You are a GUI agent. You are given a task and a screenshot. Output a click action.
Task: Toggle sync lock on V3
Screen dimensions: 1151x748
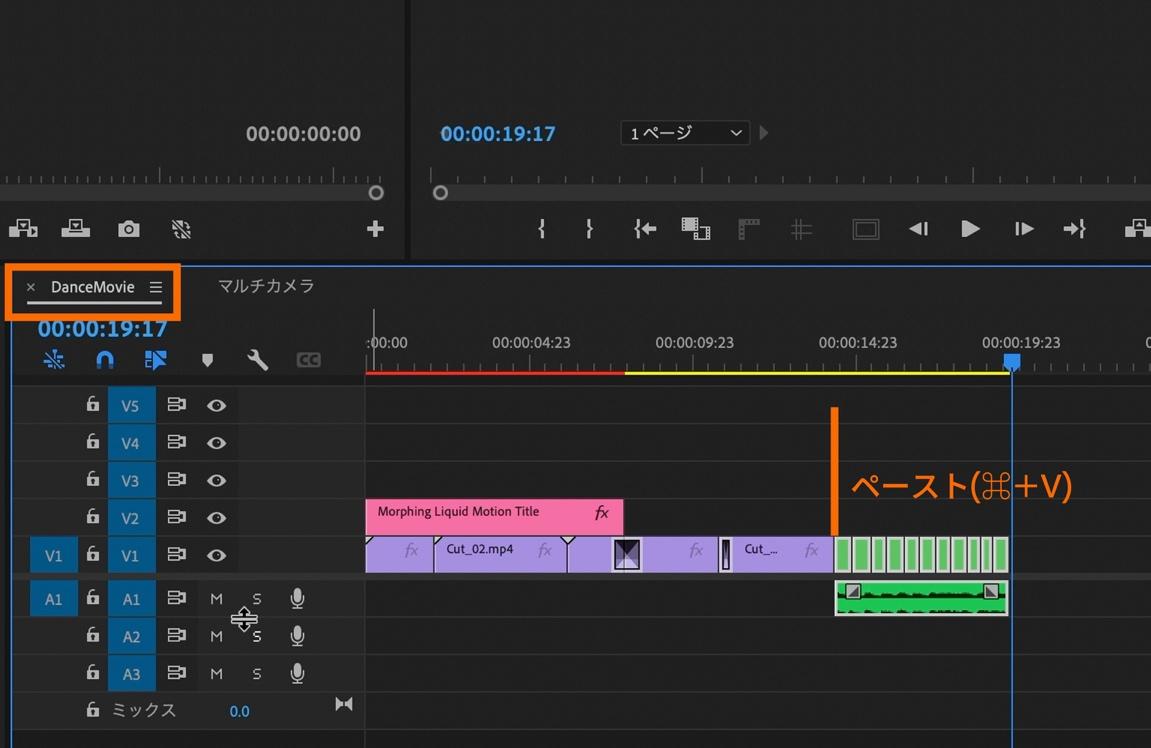[x=176, y=479]
